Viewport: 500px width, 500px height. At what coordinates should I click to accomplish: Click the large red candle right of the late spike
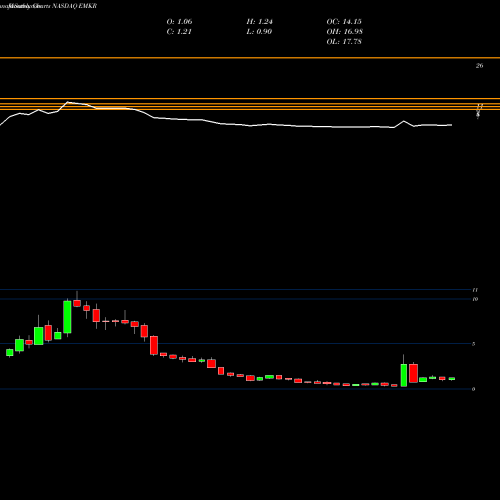[x=414, y=373]
